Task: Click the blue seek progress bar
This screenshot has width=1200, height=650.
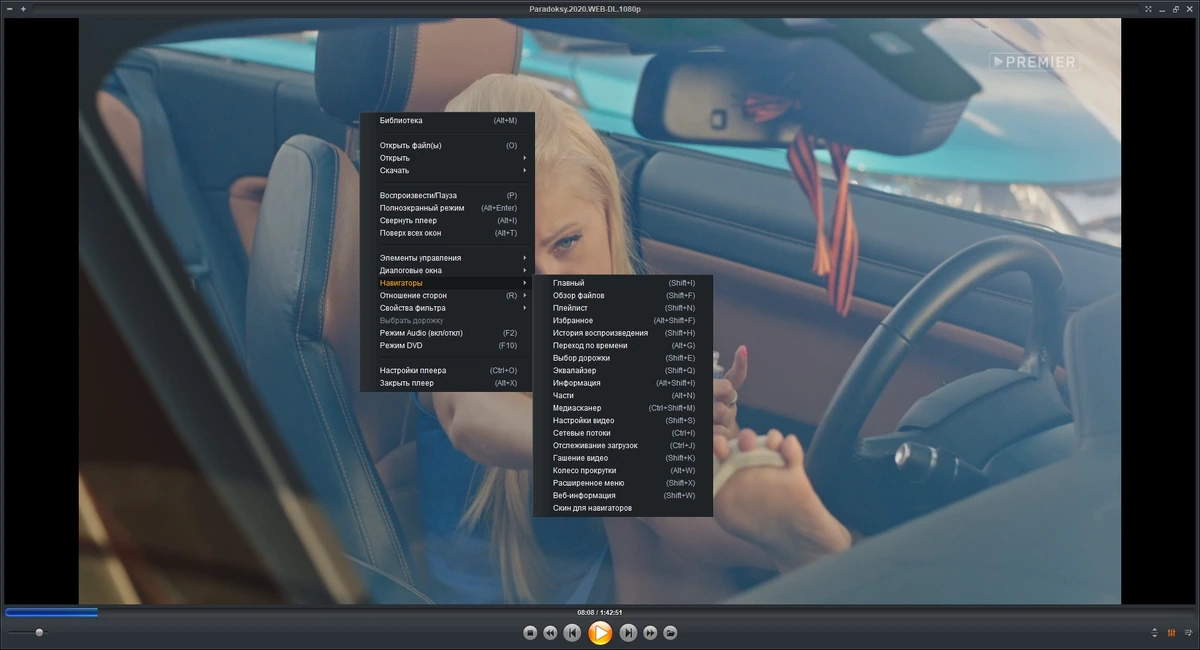Action: click(x=51, y=611)
